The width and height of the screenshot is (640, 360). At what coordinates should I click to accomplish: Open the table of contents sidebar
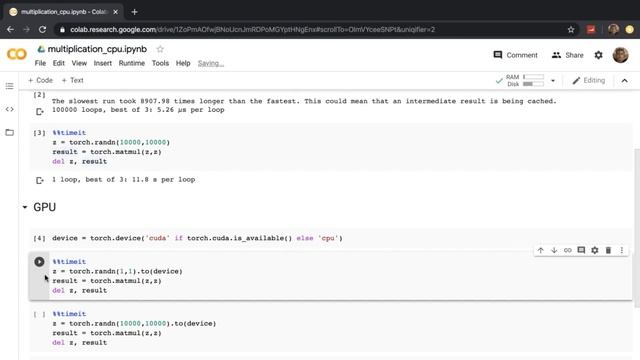coord(9,86)
